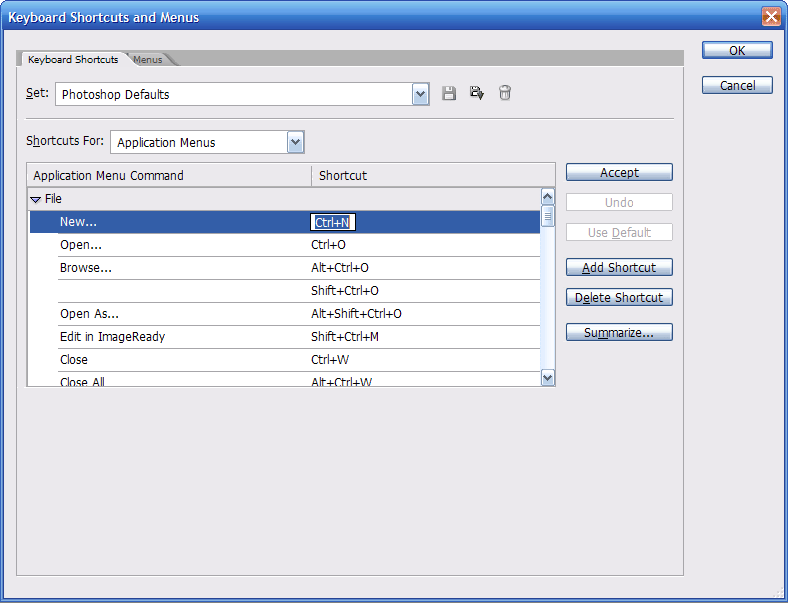Click the list scrollbar down arrow
This screenshot has width=788, height=603.
547,378
